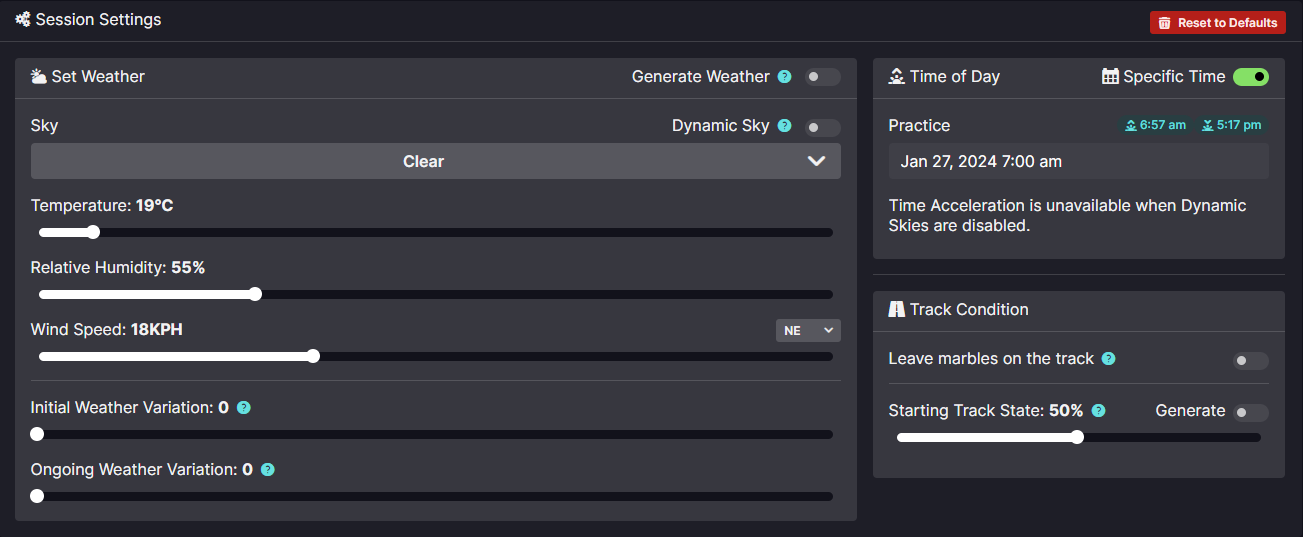Click the sunrise 6:57 am badge
The image size is (1303, 537).
pyautogui.click(x=1155, y=125)
